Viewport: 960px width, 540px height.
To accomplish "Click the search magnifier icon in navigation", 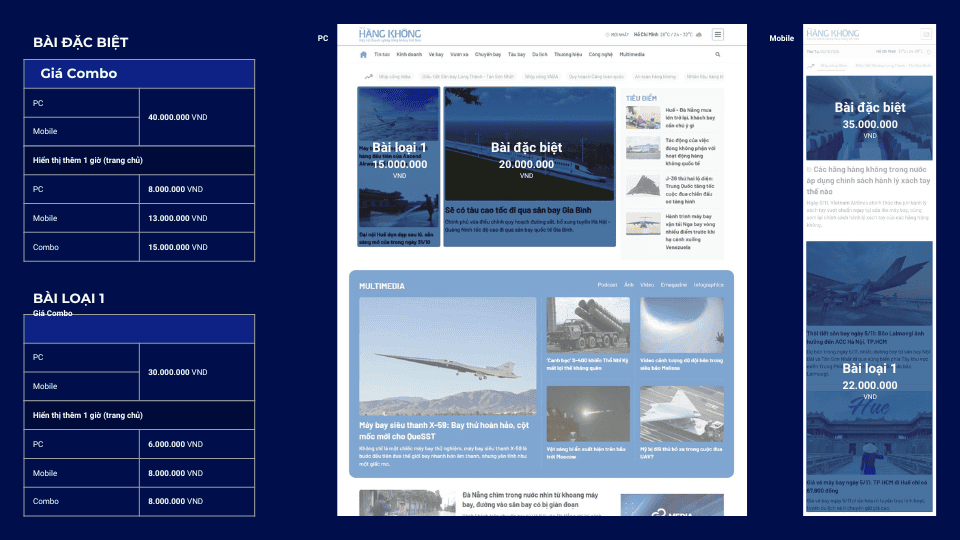I will [717, 54].
